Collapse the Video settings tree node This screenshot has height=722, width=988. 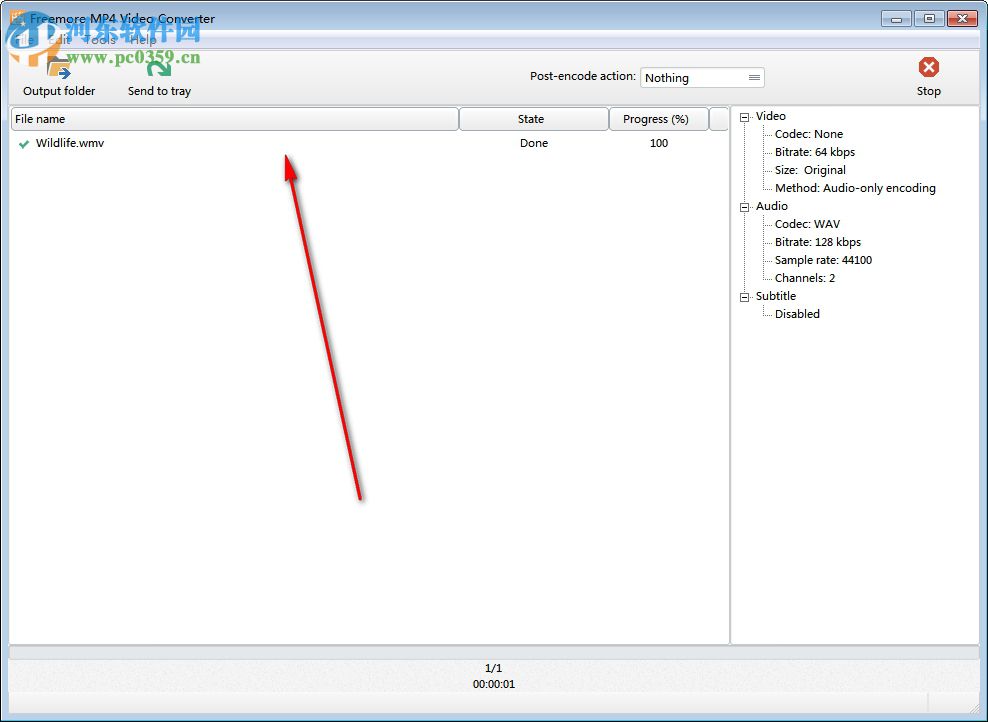click(744, 116)
